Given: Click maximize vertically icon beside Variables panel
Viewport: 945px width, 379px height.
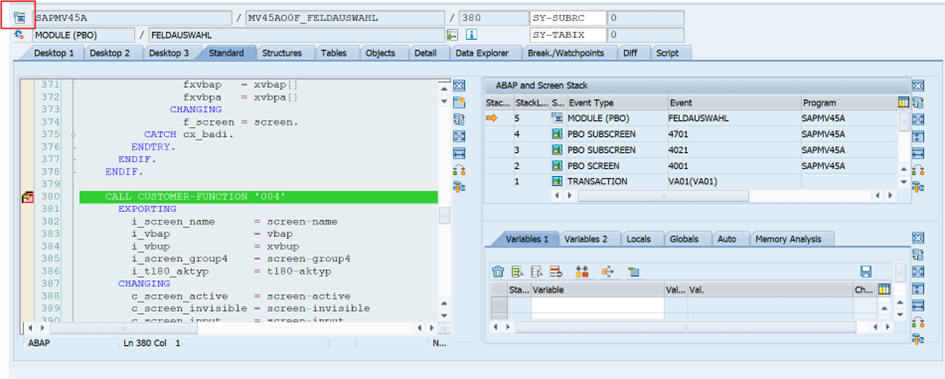Looking at the screenshot, I should click(x=918, y=288).
